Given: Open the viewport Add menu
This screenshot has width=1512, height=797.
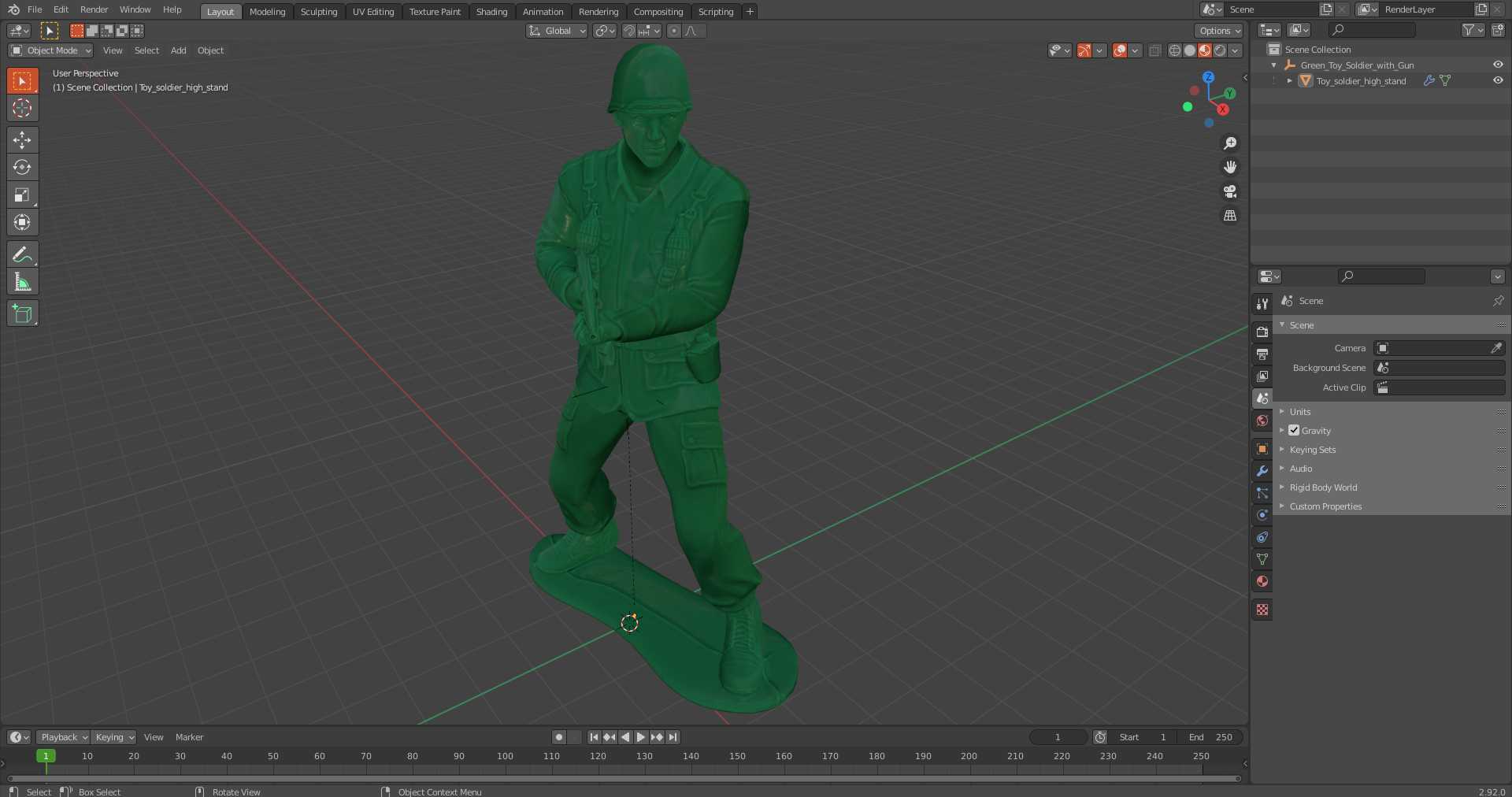Looking at the screenshot, I should 179,50.
